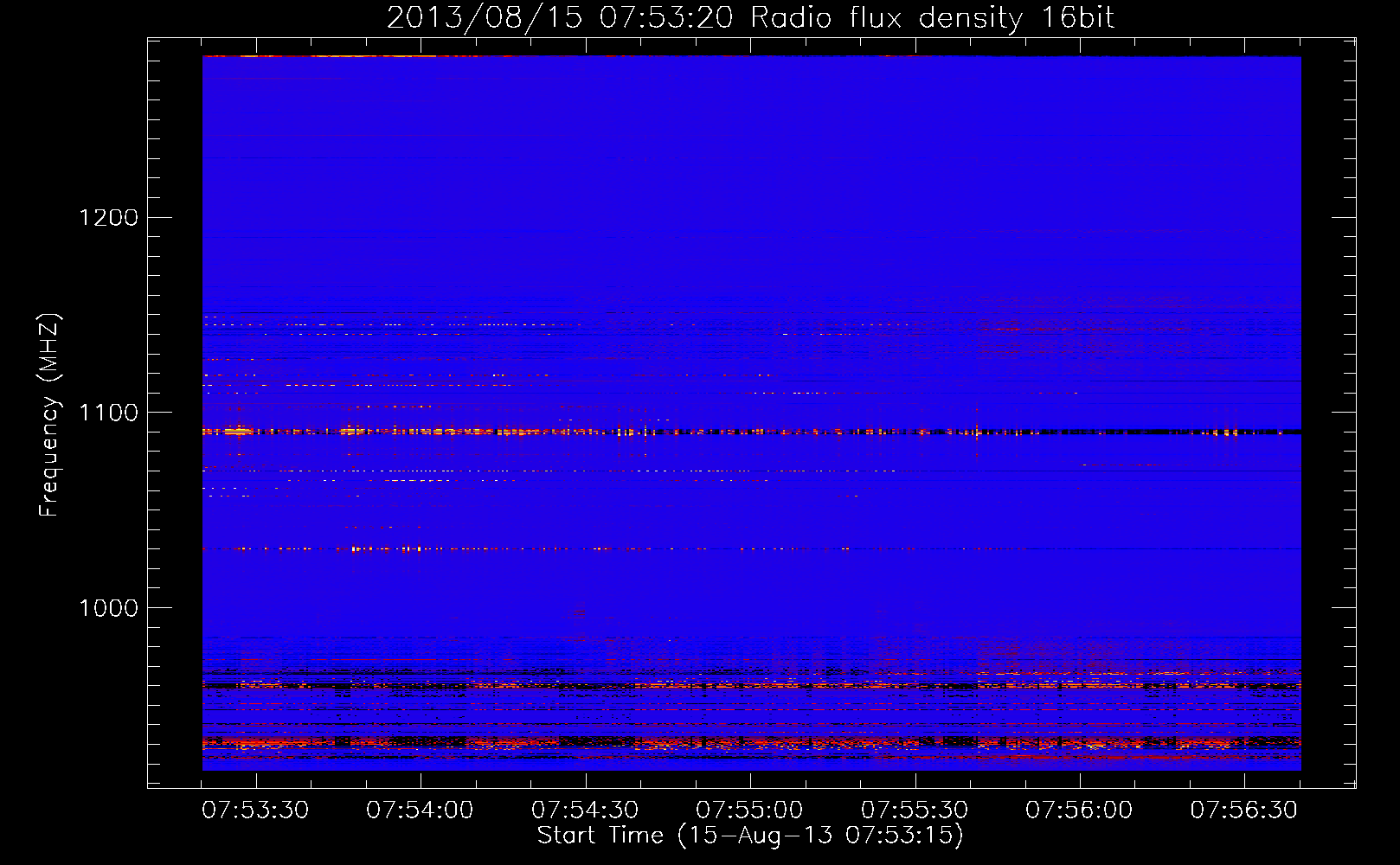Click the 07:54:00 time tick label
Viewport: 1400px width, 865px height.
click(x=420, y=811)
